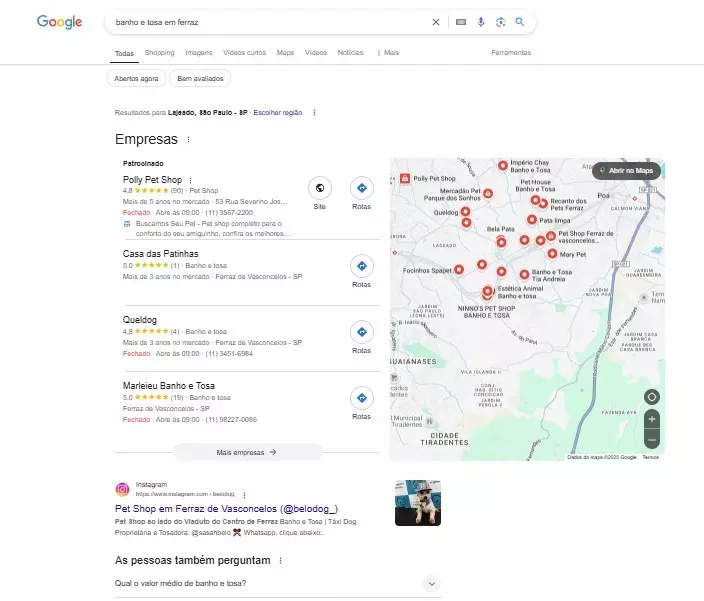Start a voice search with the microphone

pyautogui.click(x=480, y=22)
